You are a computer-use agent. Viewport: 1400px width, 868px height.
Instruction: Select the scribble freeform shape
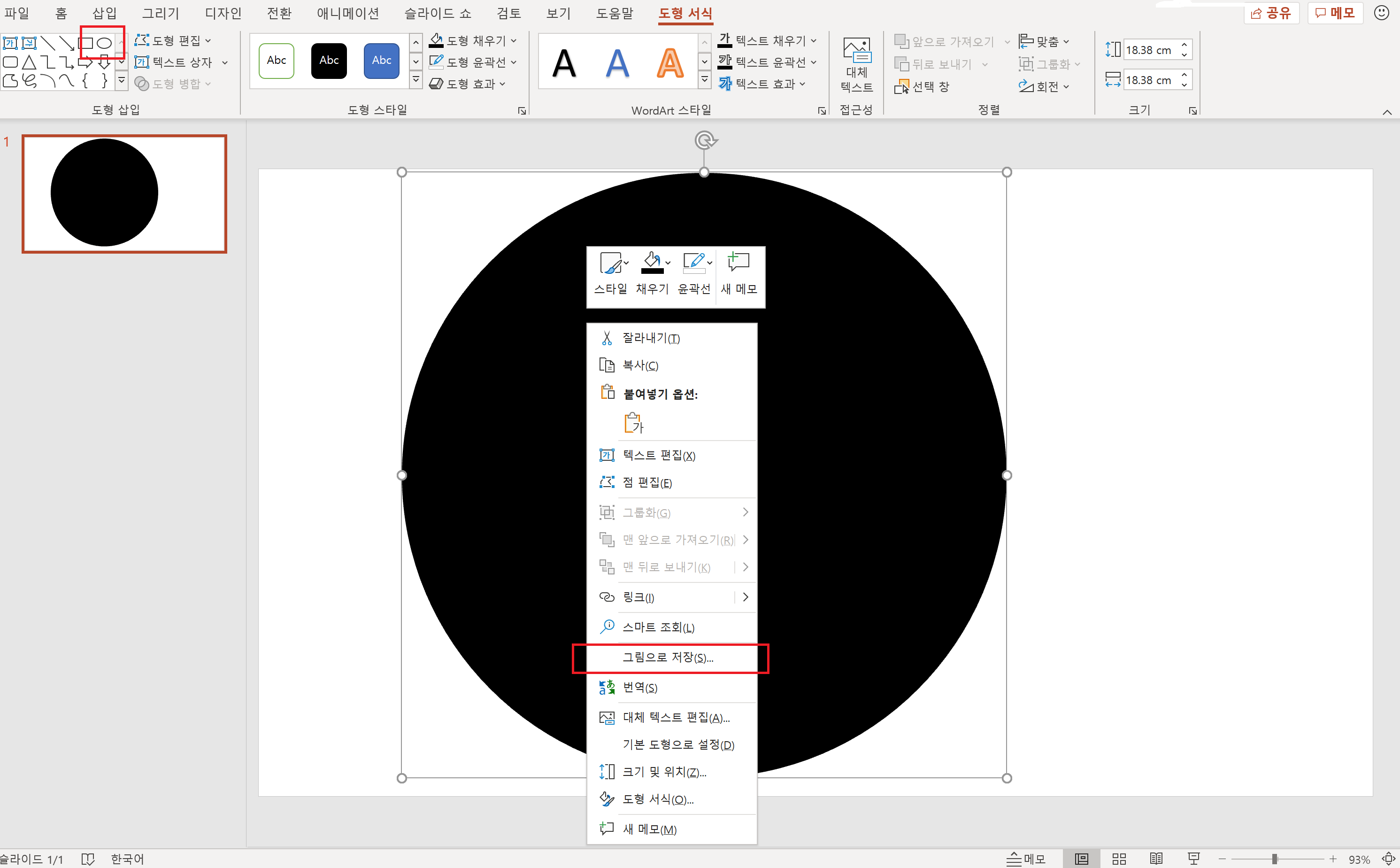point(29,81)
